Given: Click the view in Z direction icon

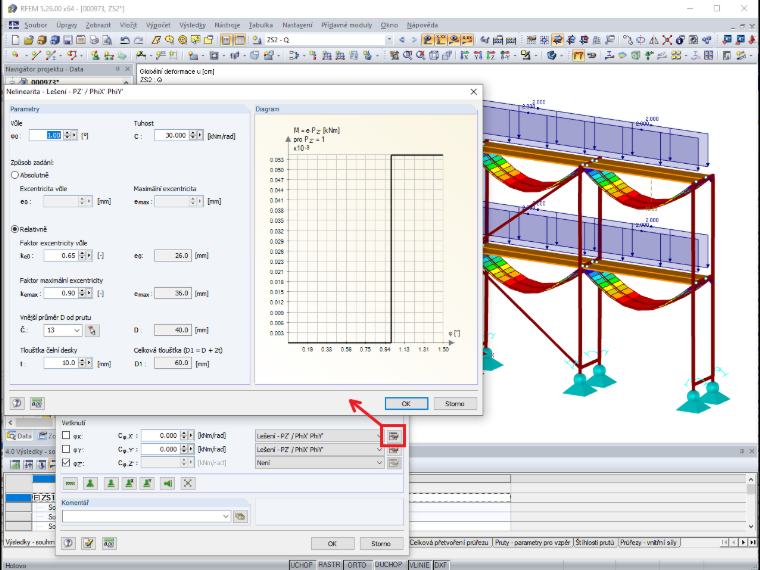Looking at the screenshot, I should 491,55.
